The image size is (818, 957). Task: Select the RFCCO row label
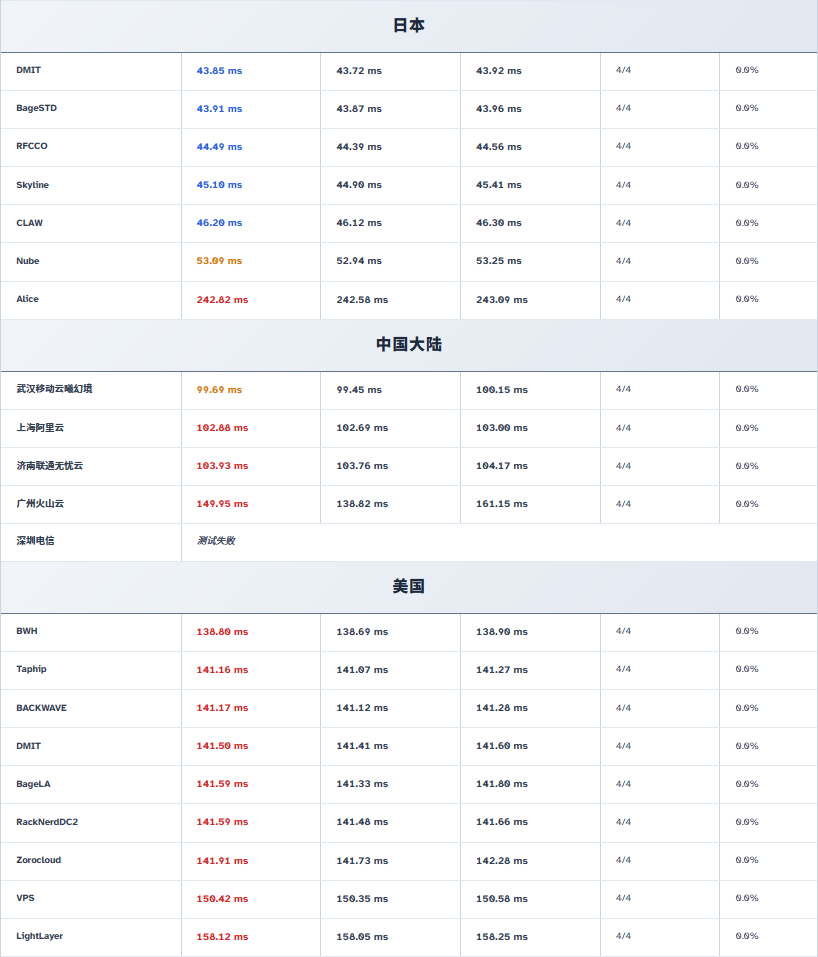click(x=32, y=146)
